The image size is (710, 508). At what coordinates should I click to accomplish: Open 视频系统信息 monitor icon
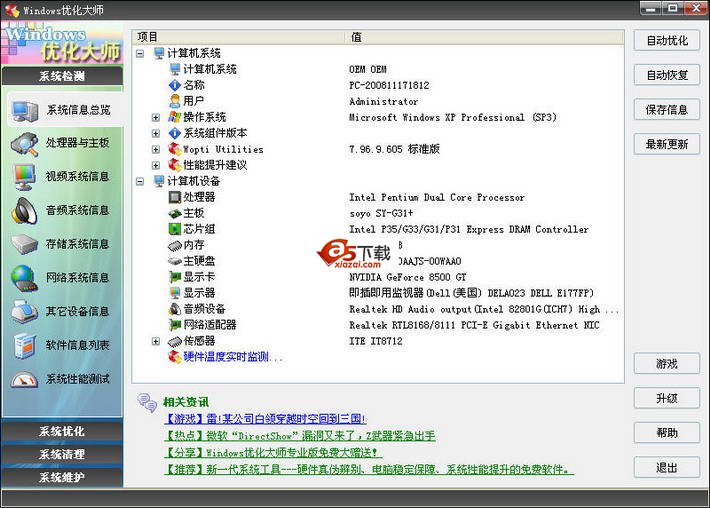[x=24, y=177]
